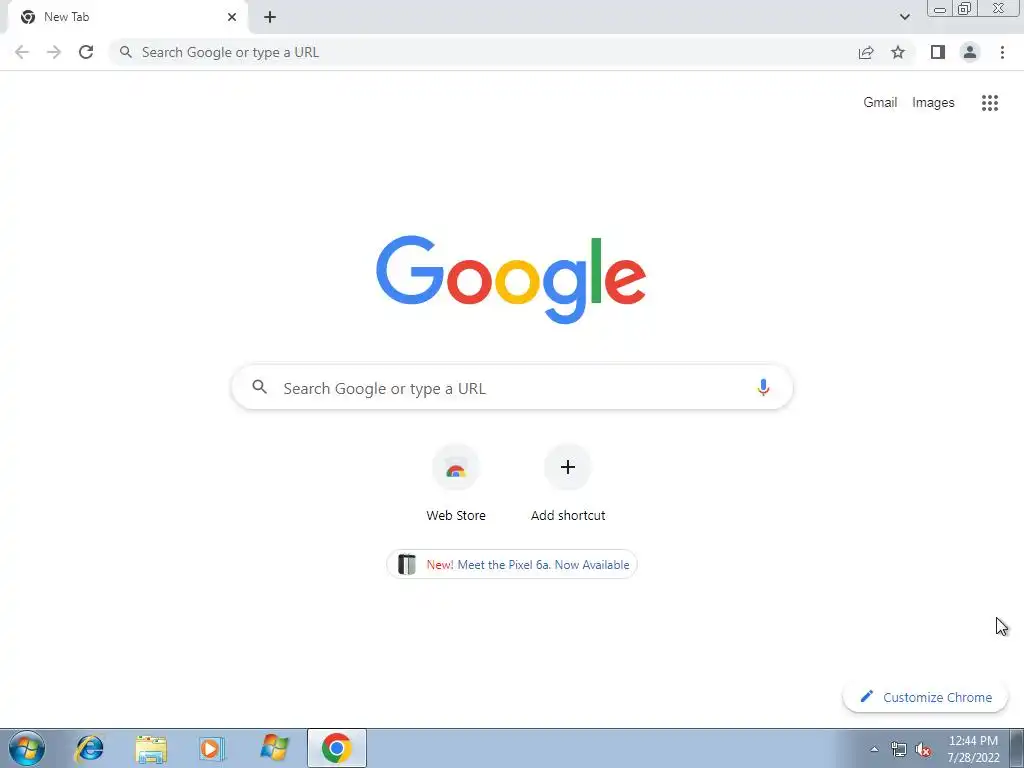Close the New Tab tab
Screen dimensions: 1024x768
coord(232,17)
